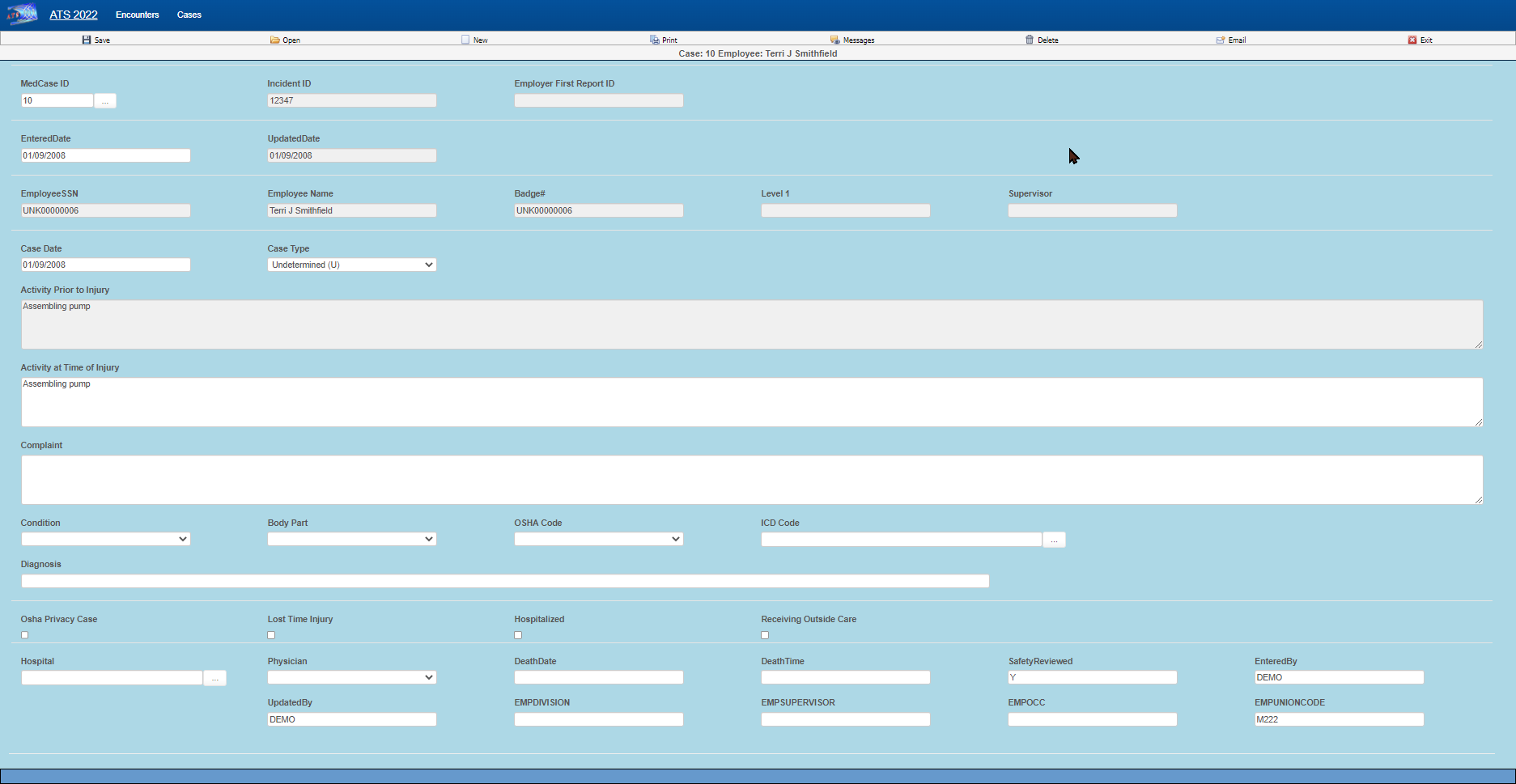Delete this case with trash icon
Image resolution: width=1516 pixels, height=784 pixels.
pos(1030,40)
